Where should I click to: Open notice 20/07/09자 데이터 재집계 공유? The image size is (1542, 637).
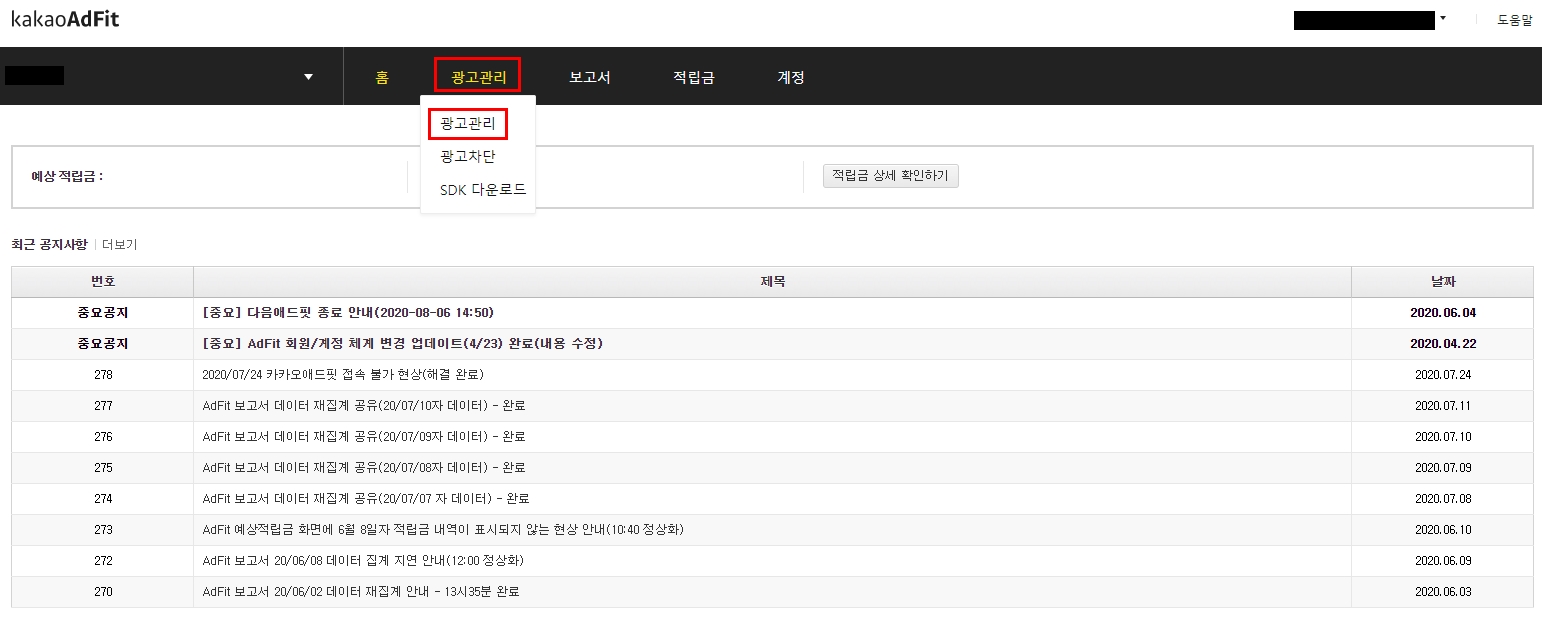pos(364,437)
